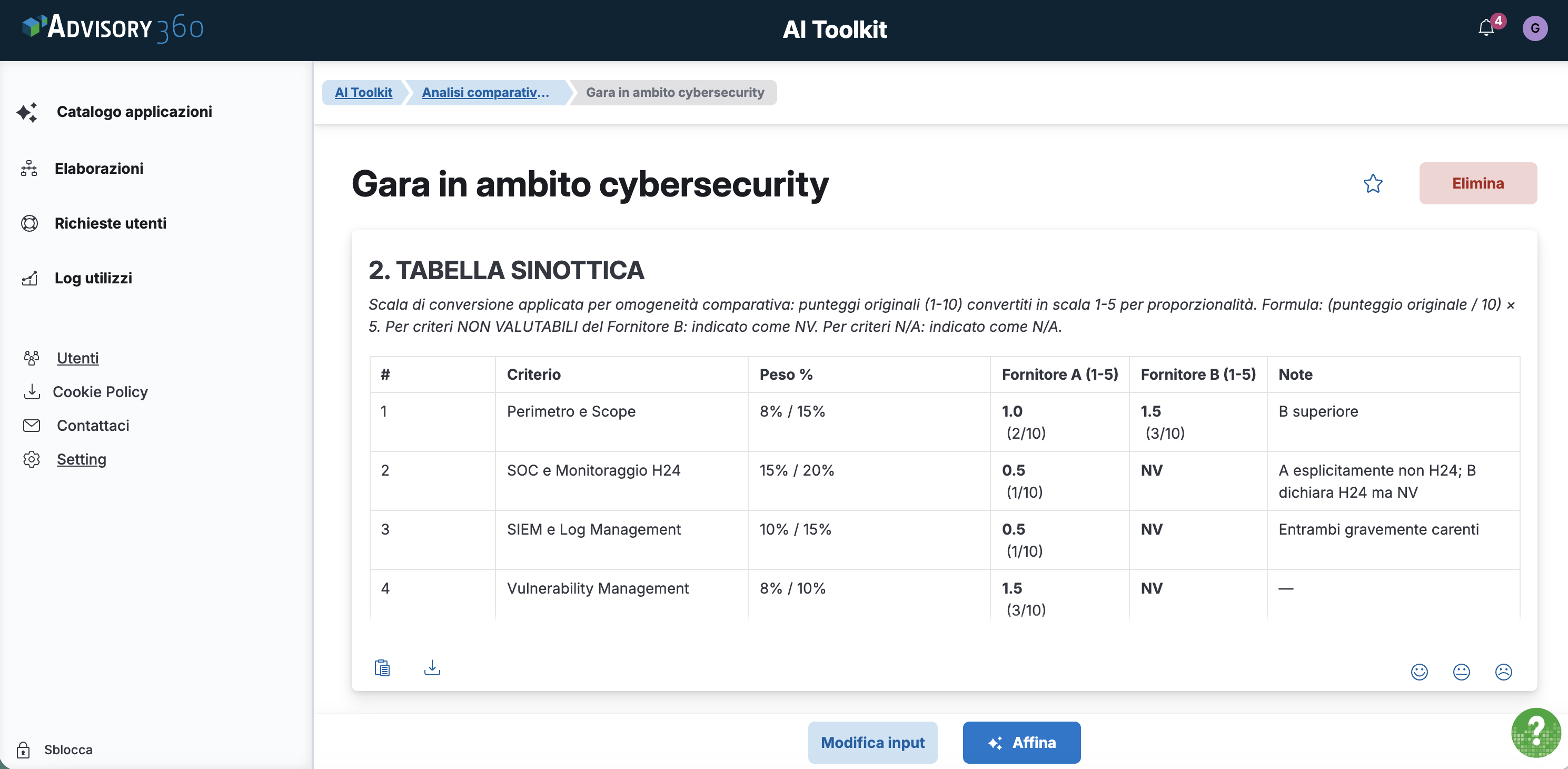
Task: Rate the output with the neutral face
Action: click(1461, 672)
